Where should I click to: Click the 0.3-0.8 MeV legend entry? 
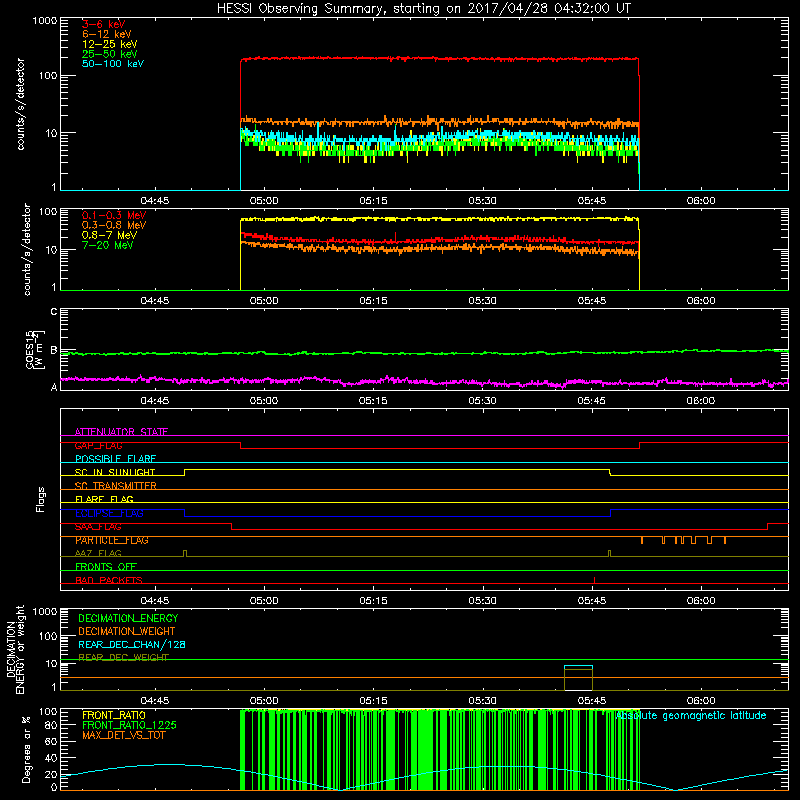pyautogui.click(x=114, y=225)
